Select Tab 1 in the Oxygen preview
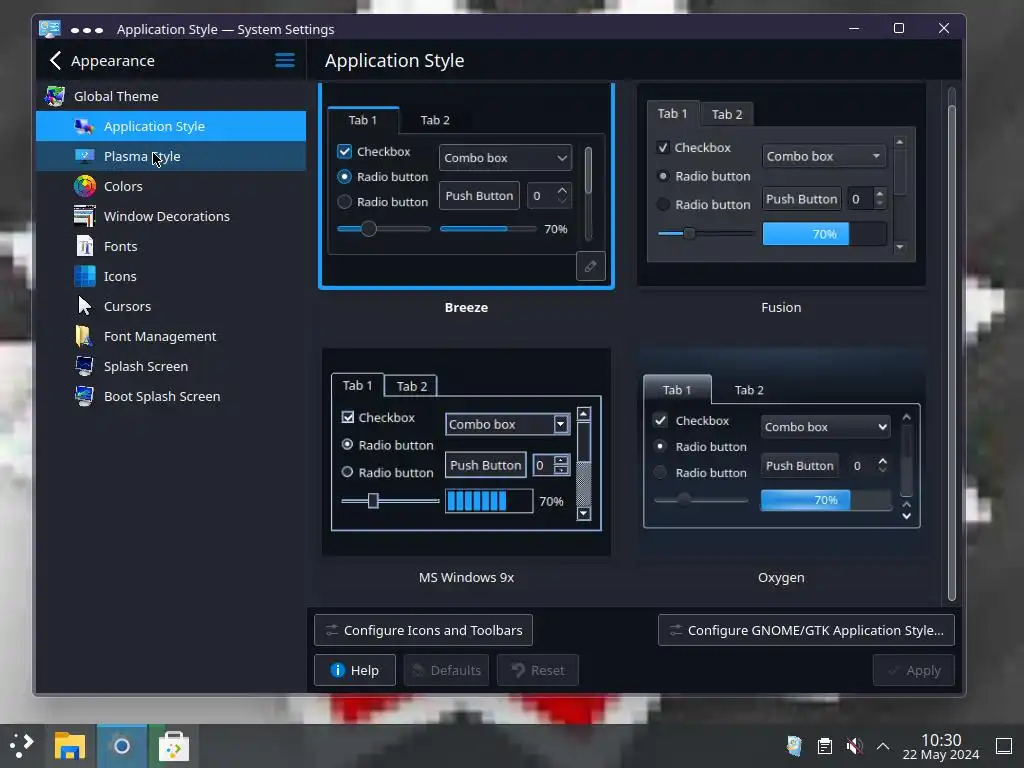The image size is (1024, 768). tap(677, 390)
